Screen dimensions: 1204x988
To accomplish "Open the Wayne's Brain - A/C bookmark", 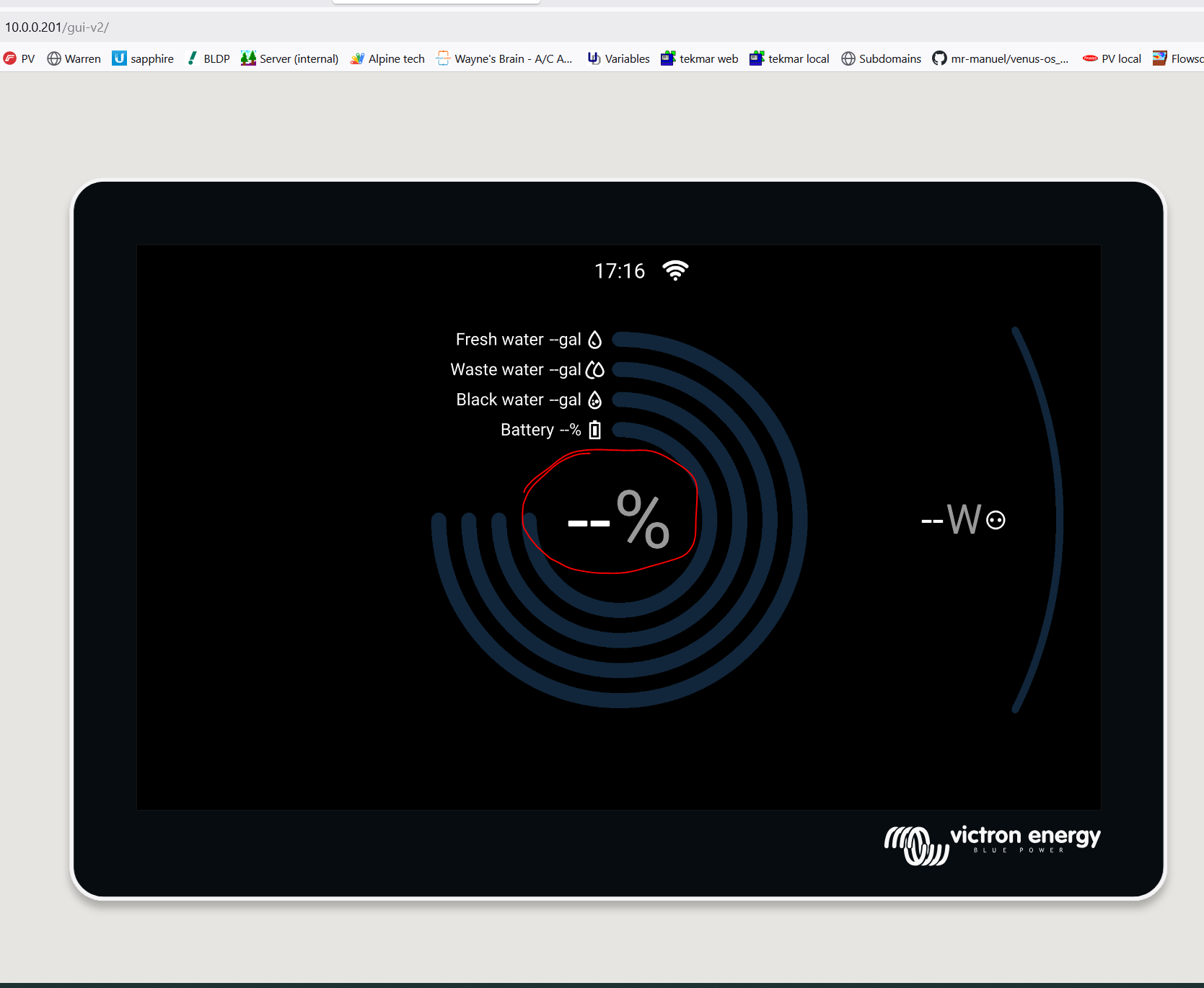I will (504, 58).
